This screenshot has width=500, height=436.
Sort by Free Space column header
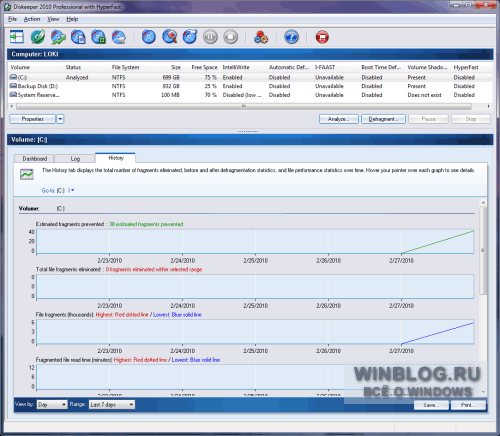pyautogui.click(x=202, y=67)
